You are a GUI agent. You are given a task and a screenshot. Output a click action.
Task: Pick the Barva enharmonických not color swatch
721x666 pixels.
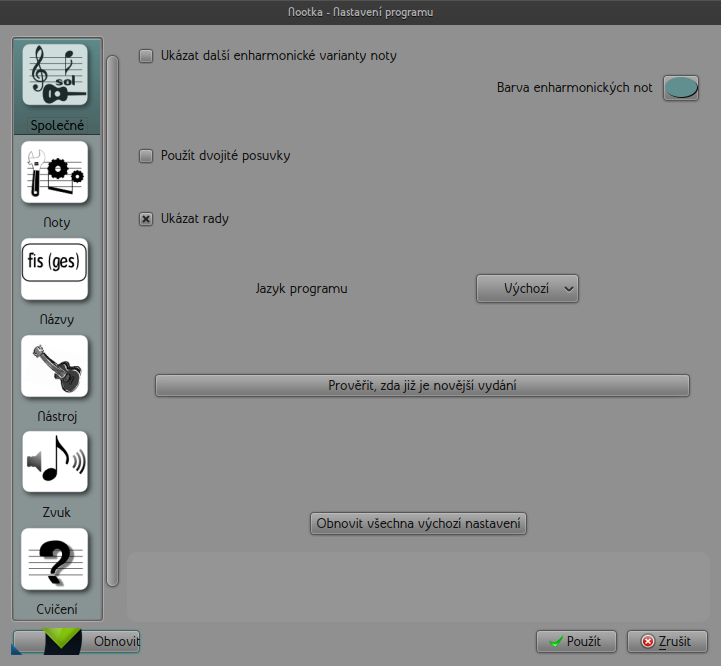(681, 88)
